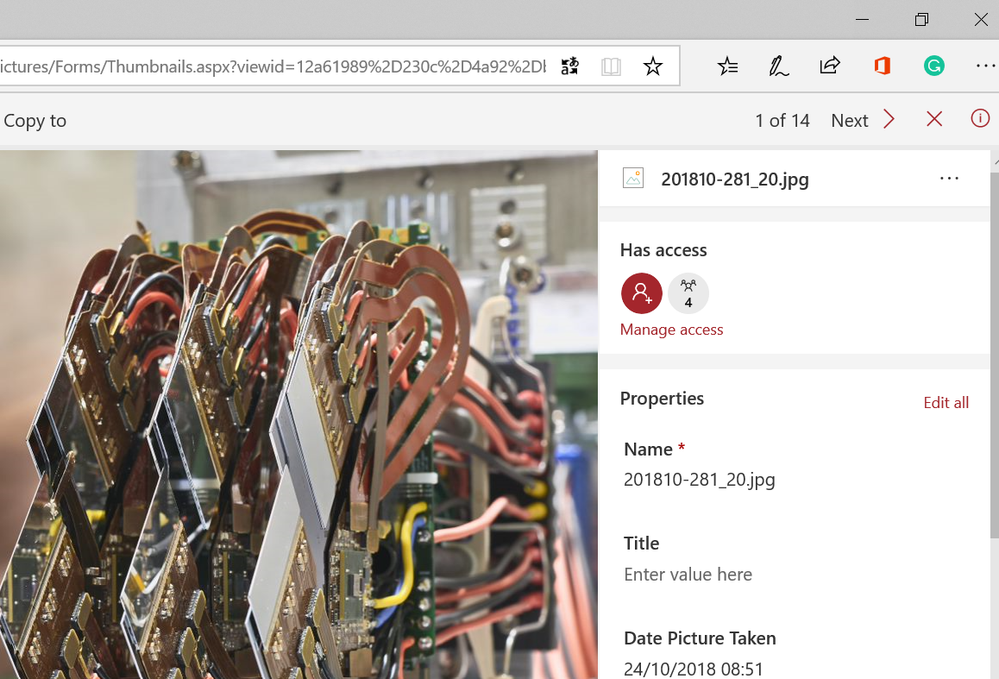Click the Has access heading
This screenshot has width=999, height=679.
coord(663,250)
